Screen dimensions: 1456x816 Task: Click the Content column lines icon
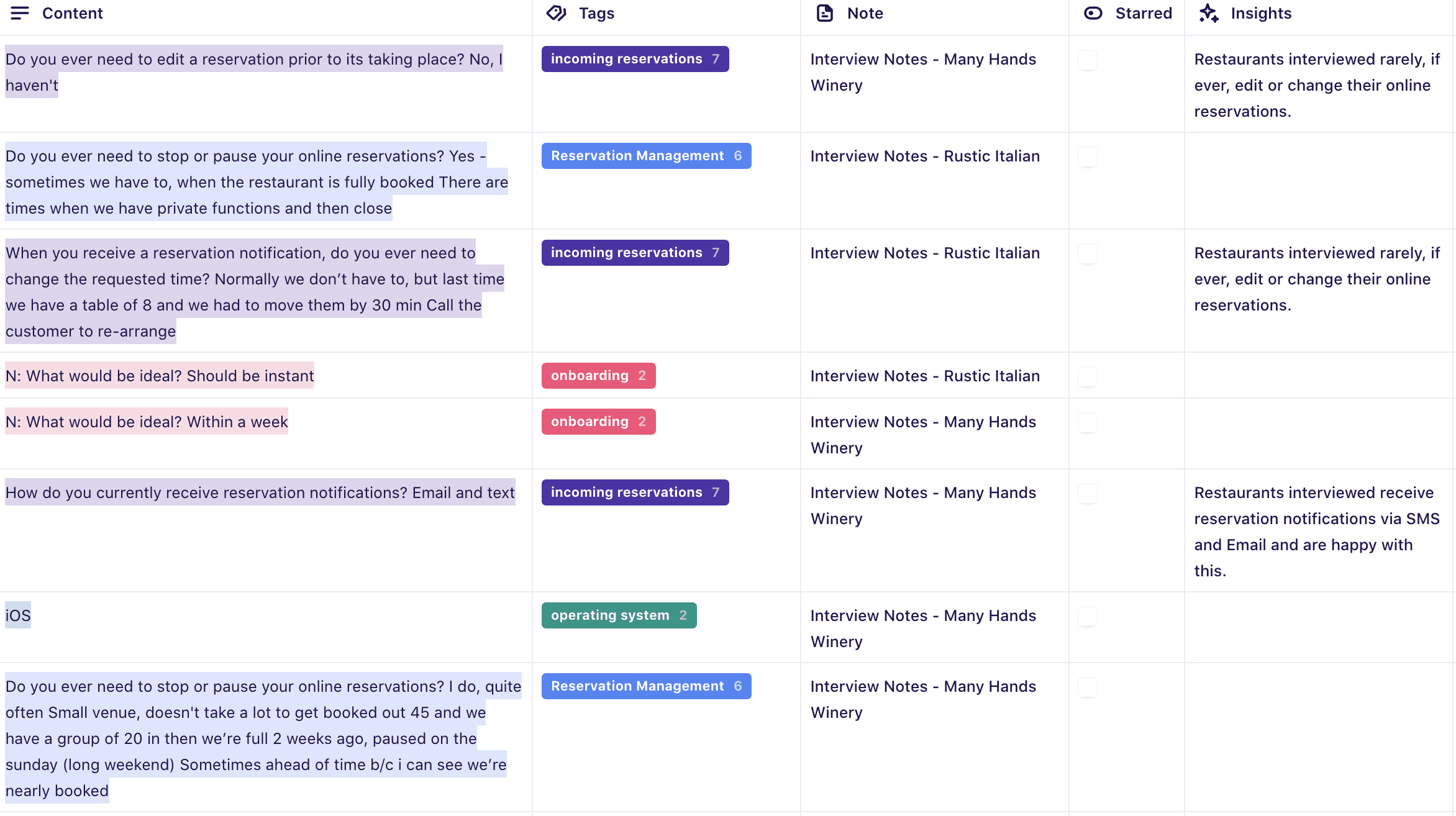[20, 13]
